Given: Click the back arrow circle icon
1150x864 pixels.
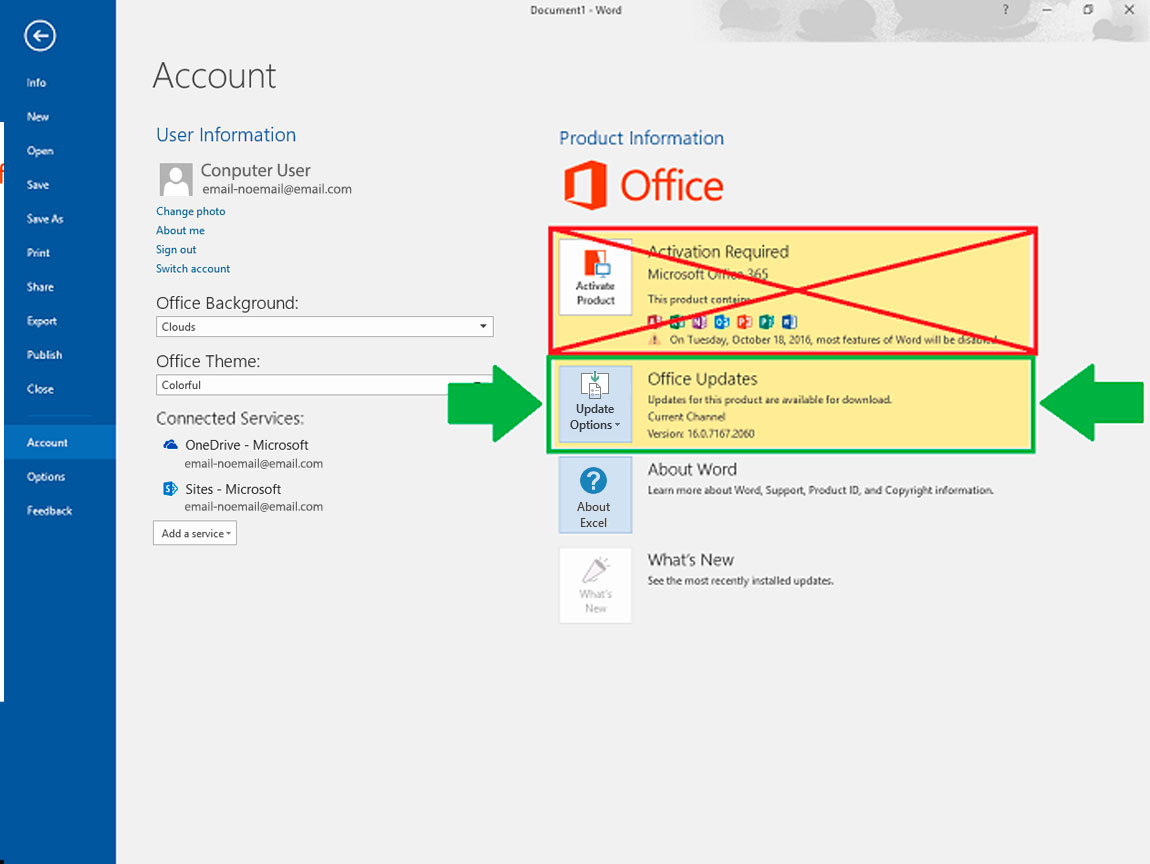Looking at the screenshot, I should 40,37.
